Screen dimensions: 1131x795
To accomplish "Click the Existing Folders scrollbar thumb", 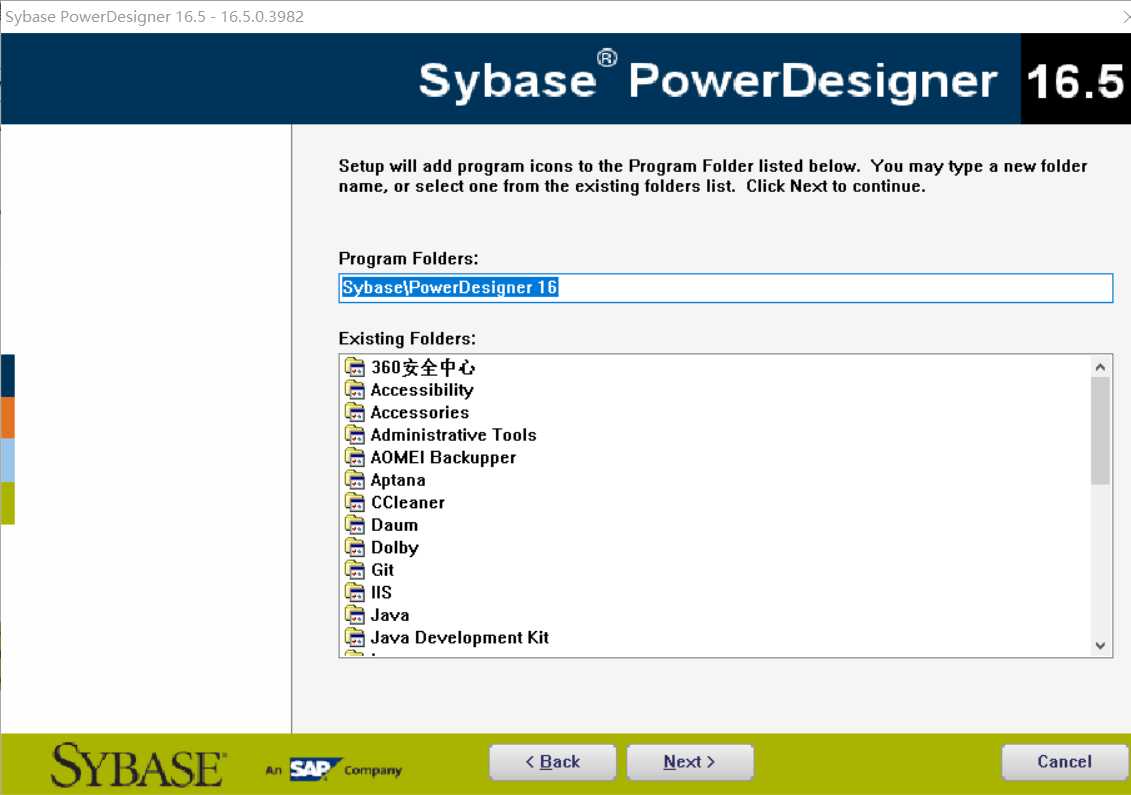I will pos(1100,431).
